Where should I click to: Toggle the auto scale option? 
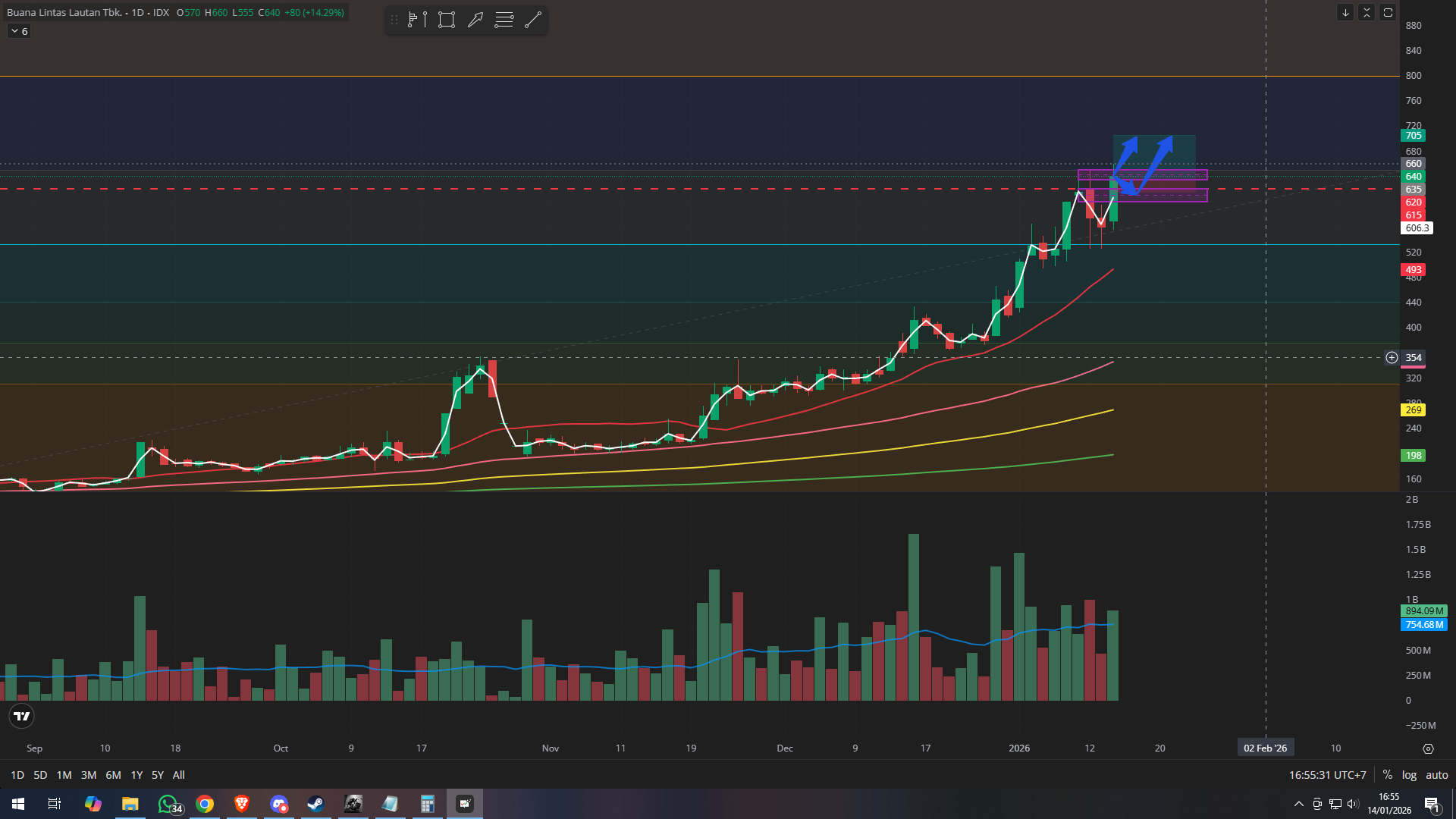coord(1436,775)
